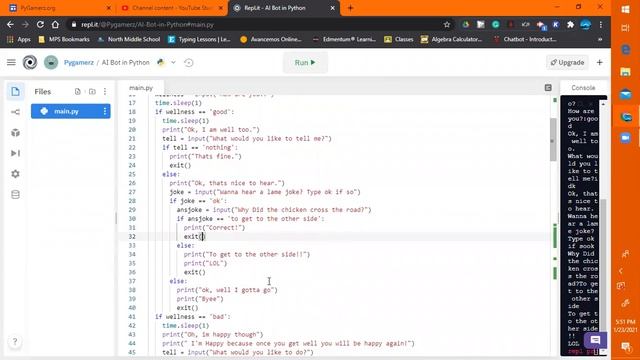Open Typing Lessons bookmark
The height and width of the screenshot is (360, 640).
pos(200,39)
